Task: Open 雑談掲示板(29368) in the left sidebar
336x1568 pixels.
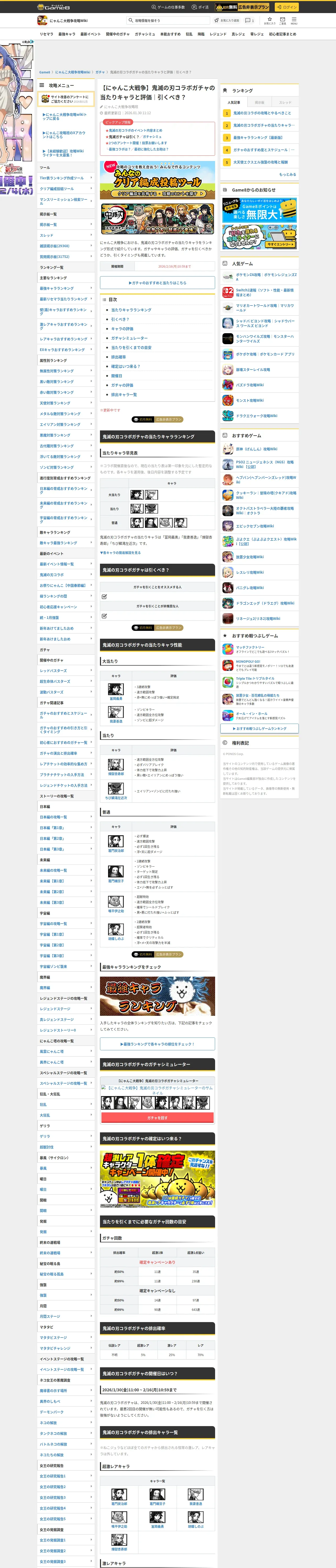Action: 66,246
